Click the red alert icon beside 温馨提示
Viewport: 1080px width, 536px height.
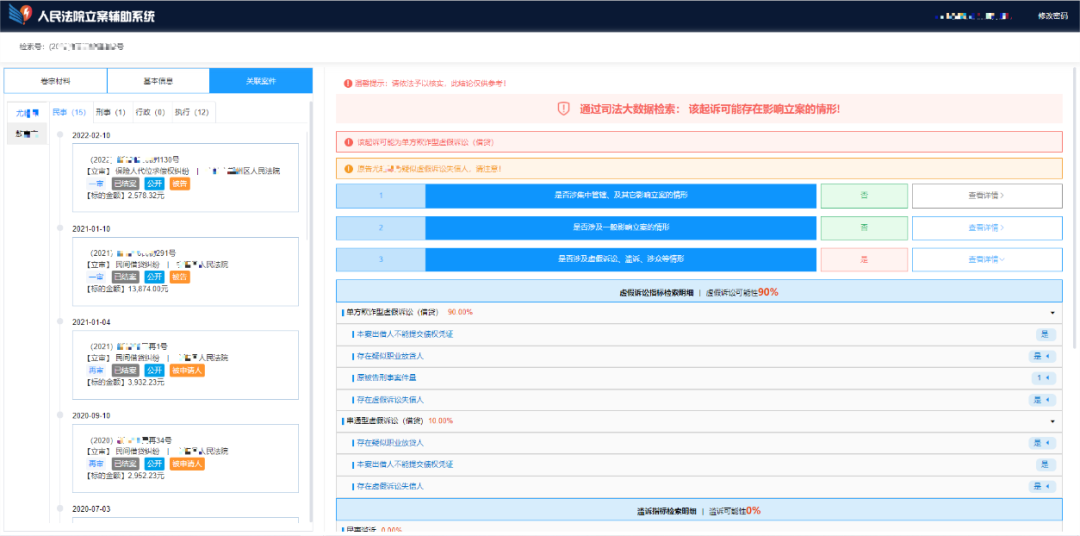pyautogui.click(x=348, y=84)
